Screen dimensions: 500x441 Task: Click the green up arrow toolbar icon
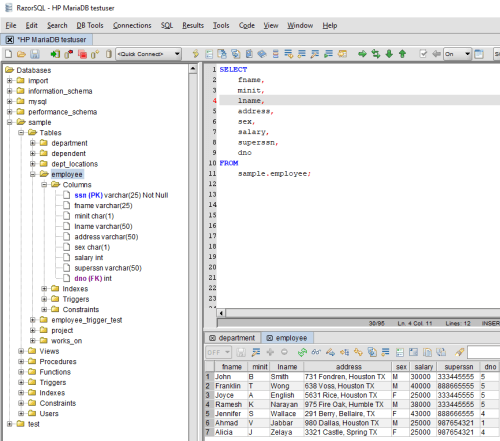402,54
